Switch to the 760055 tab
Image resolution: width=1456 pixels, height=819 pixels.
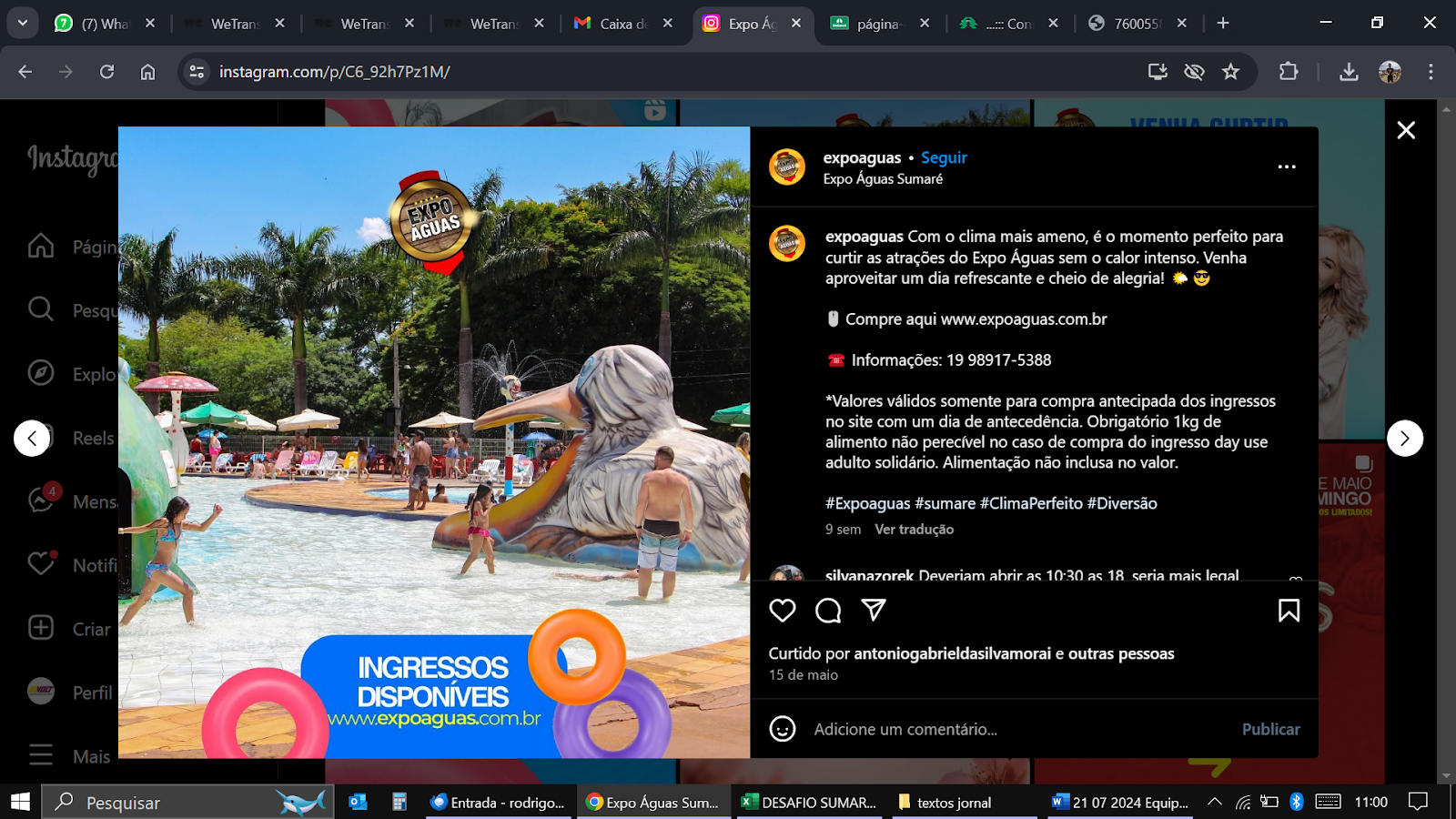tap(1137, 24)
